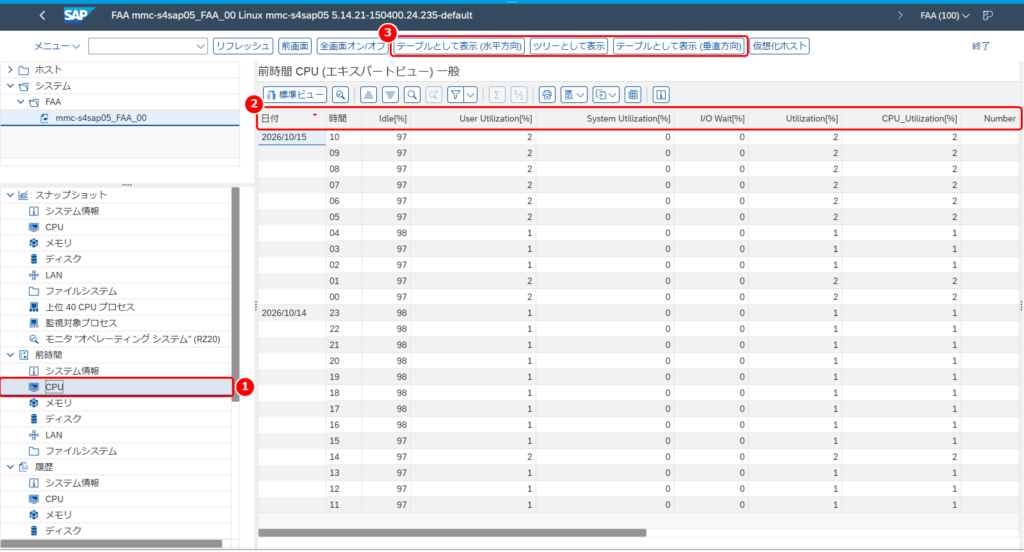Select LAN under 前時間

54,435
